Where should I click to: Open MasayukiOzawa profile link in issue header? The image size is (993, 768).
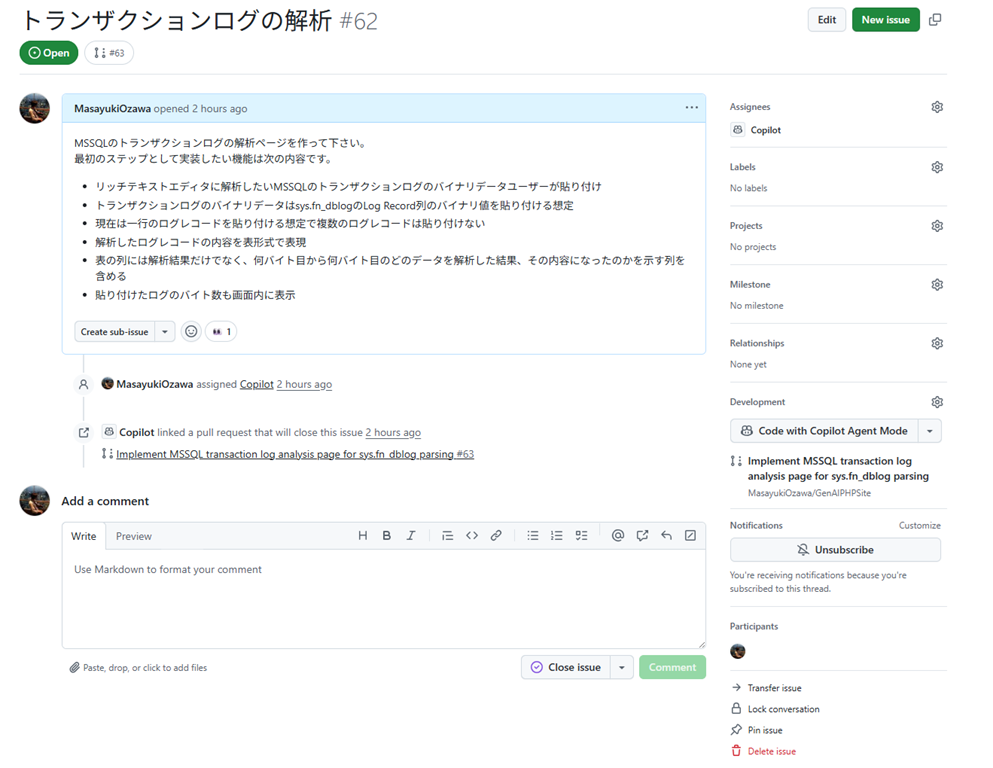point(112,108)
